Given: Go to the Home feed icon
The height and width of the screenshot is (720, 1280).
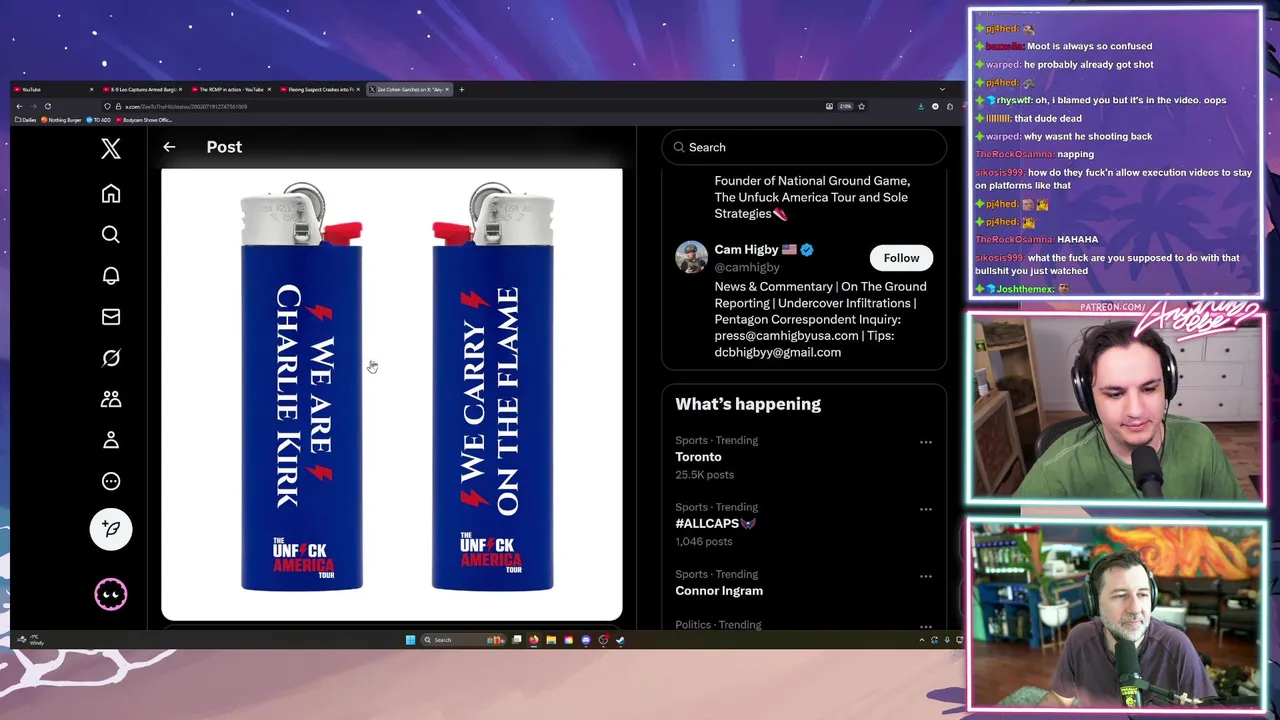Looking at the screenshot, I should click(x=111, y=193).
